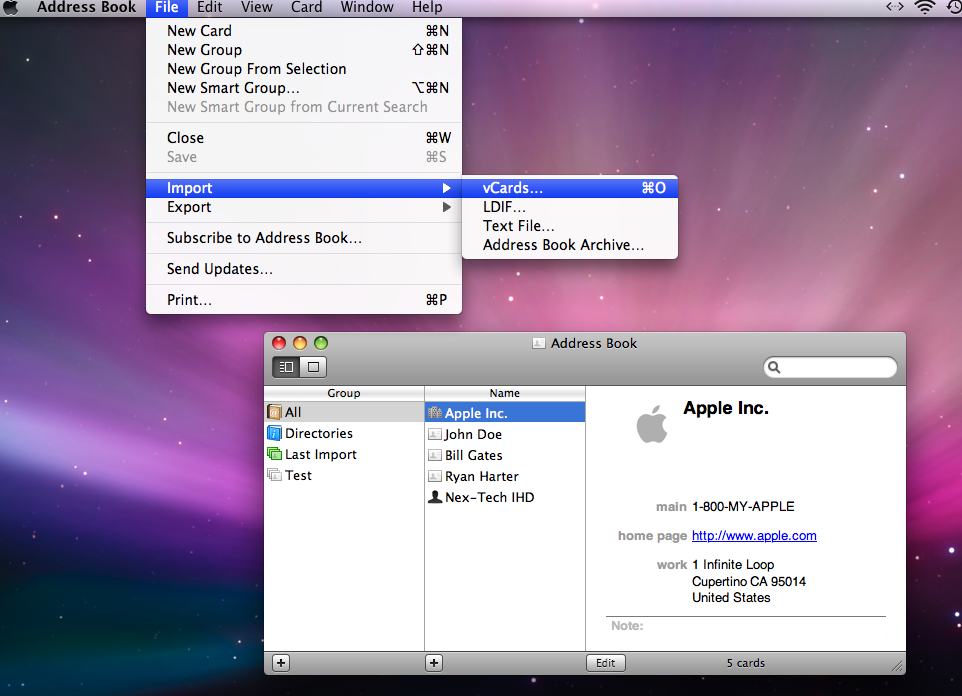
Task: Open the apple.com home page link
Action: click(754, 535)
